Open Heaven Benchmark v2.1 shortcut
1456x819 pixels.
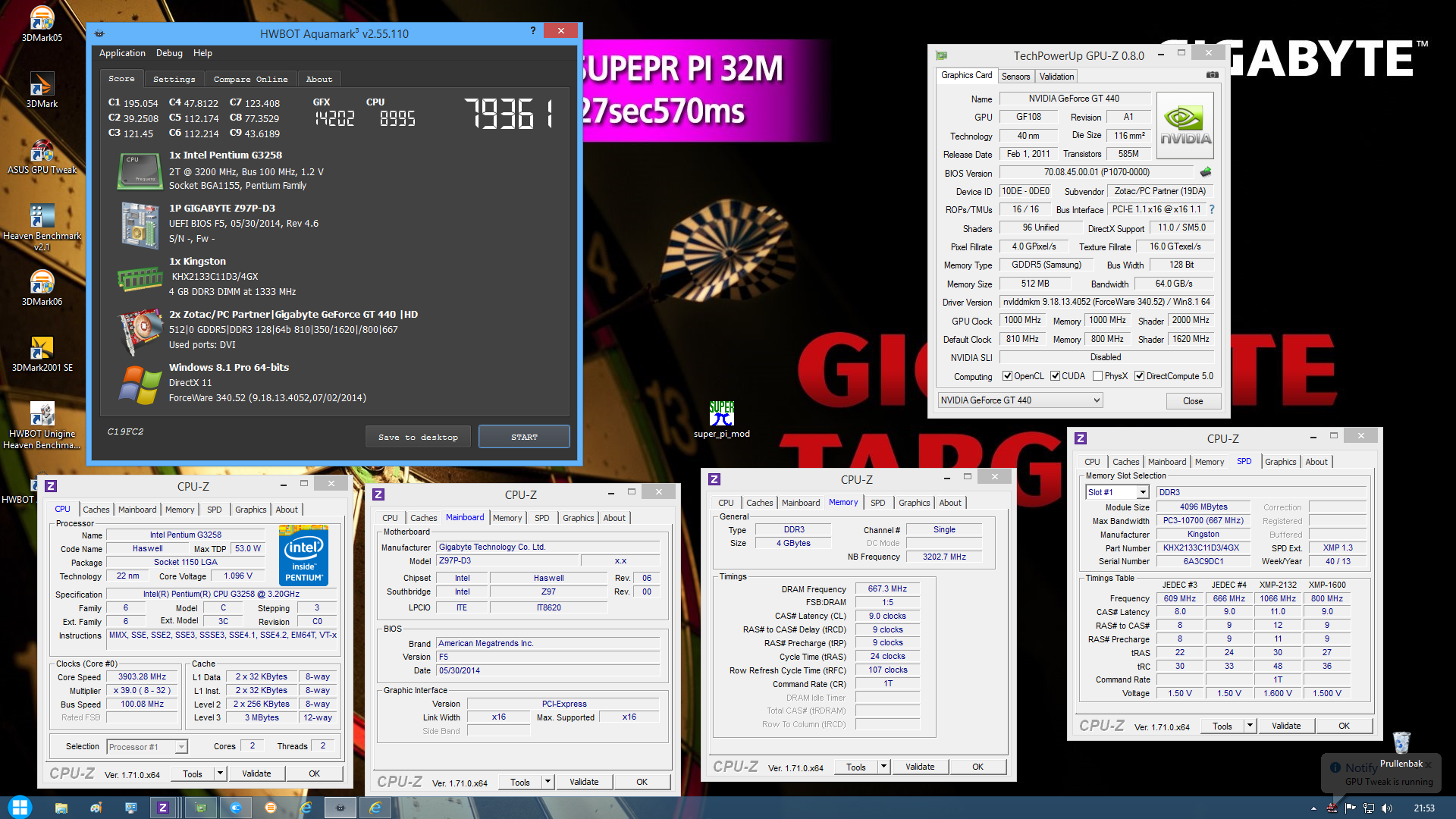click(x=42, y=227)
